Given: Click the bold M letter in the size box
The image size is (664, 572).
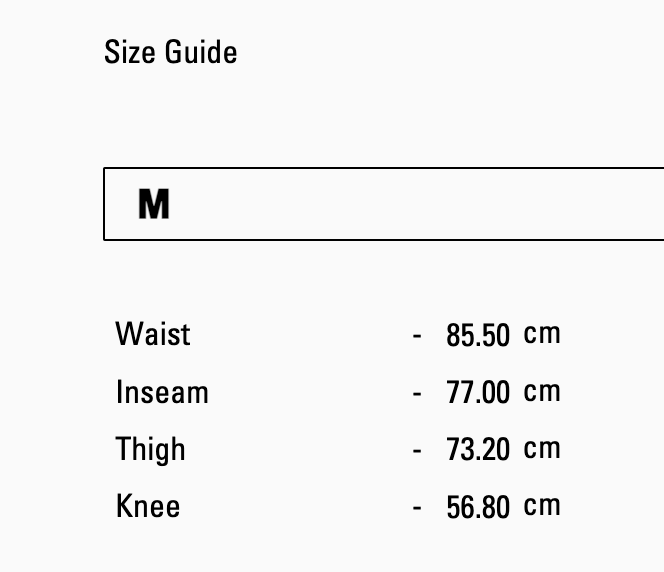Looking at the screenshot, I should 154,204.
